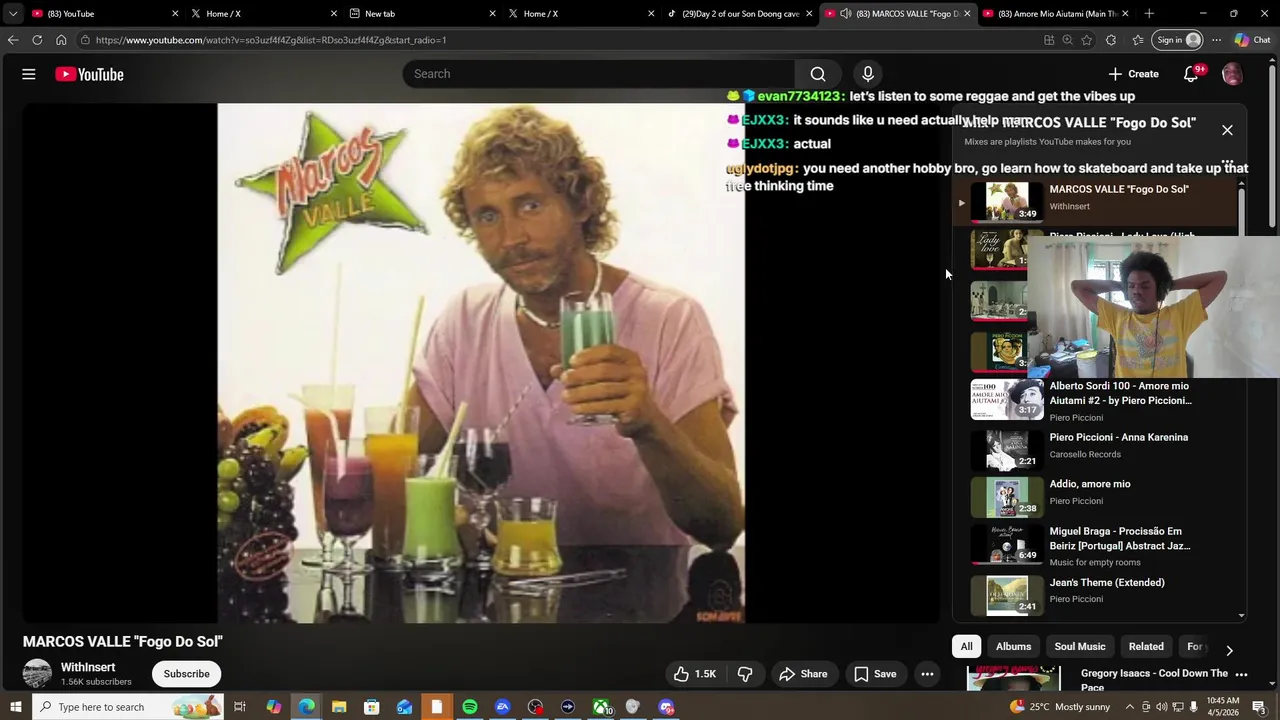Select the Related filter chip
Image resolution: width=1280 pixels, height=720 pixels.
click(x=1146, y=646)
